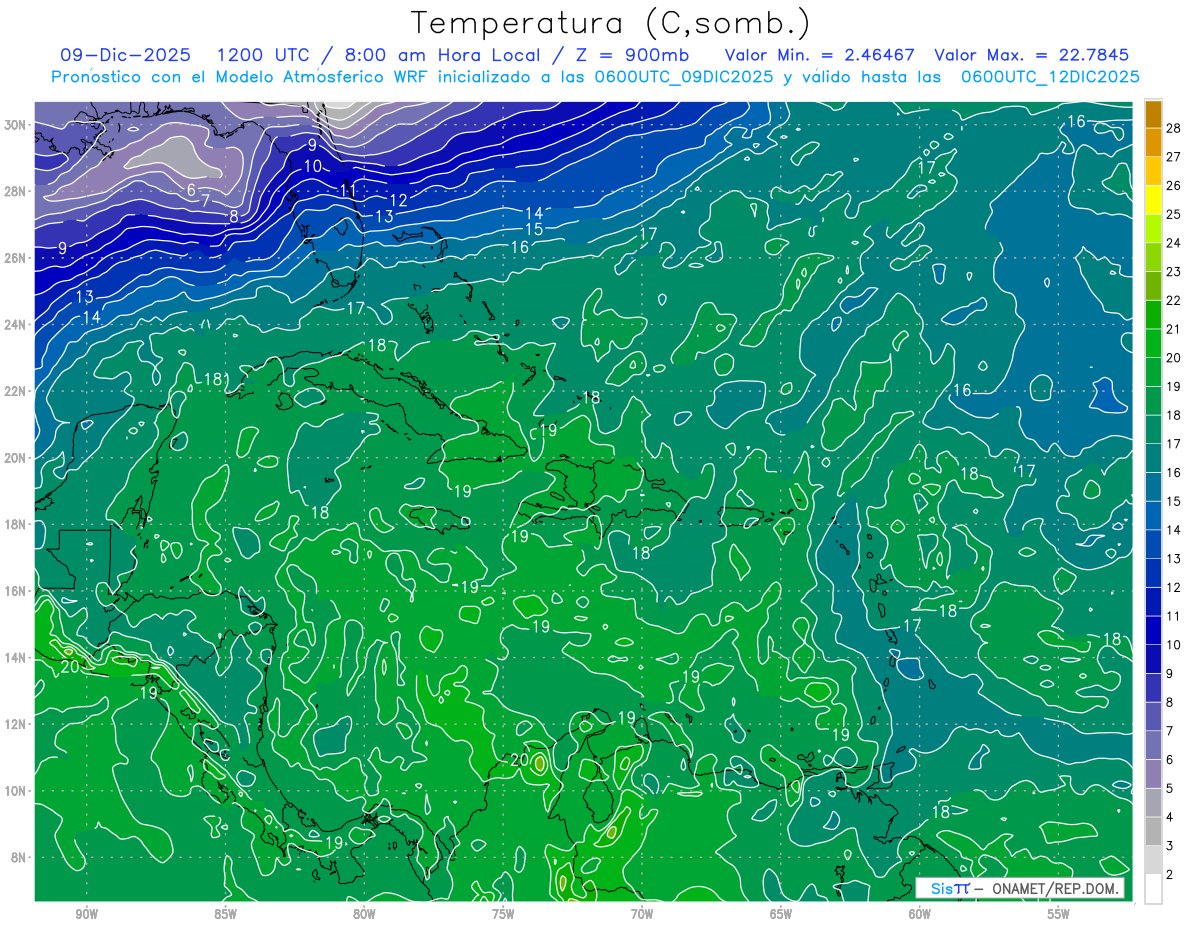Click the '10N' latitude label
Viewport: 1200px width, 927px height.
point(17,791)
